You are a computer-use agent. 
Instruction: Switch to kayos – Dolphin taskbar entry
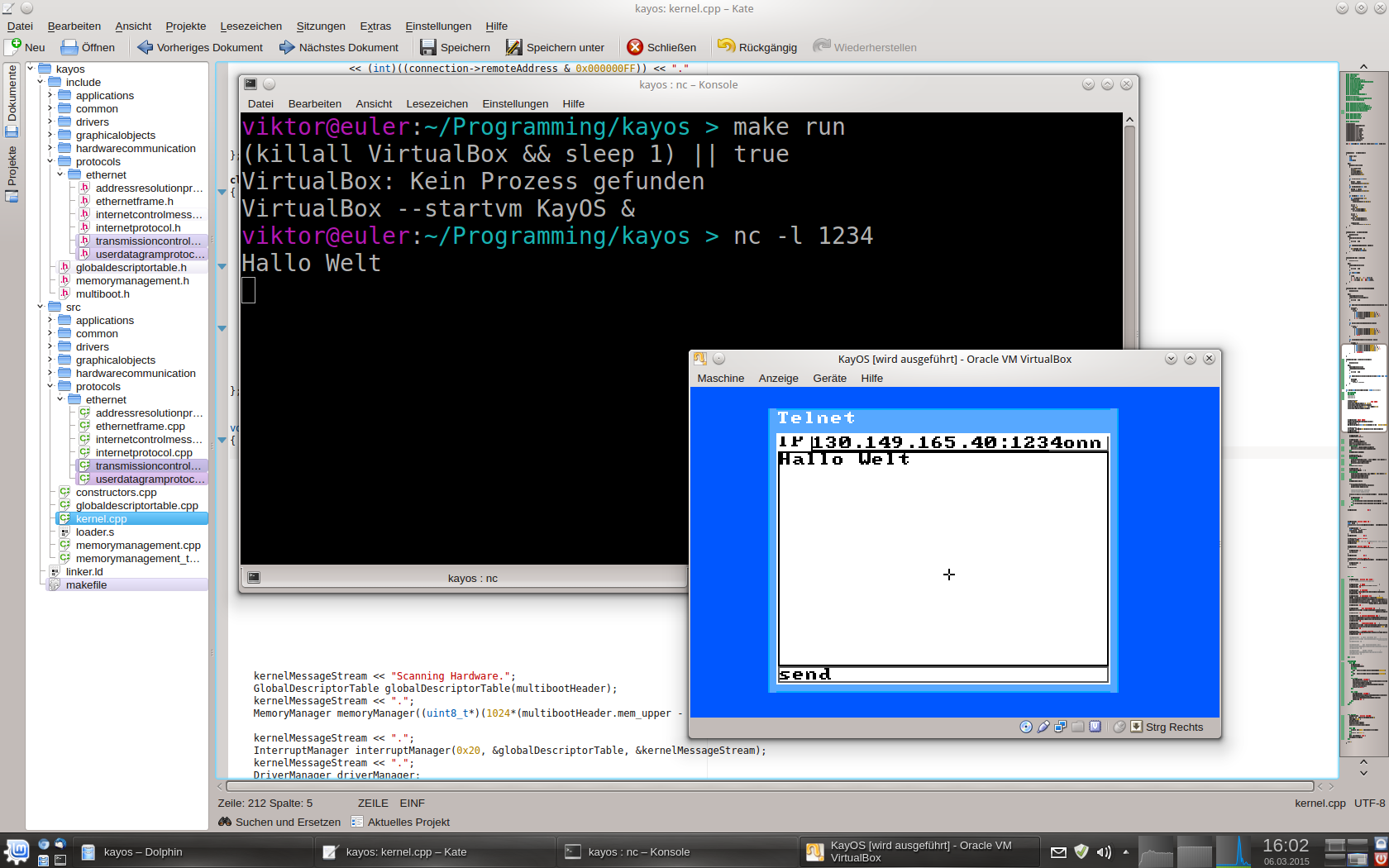pos(142,851)
